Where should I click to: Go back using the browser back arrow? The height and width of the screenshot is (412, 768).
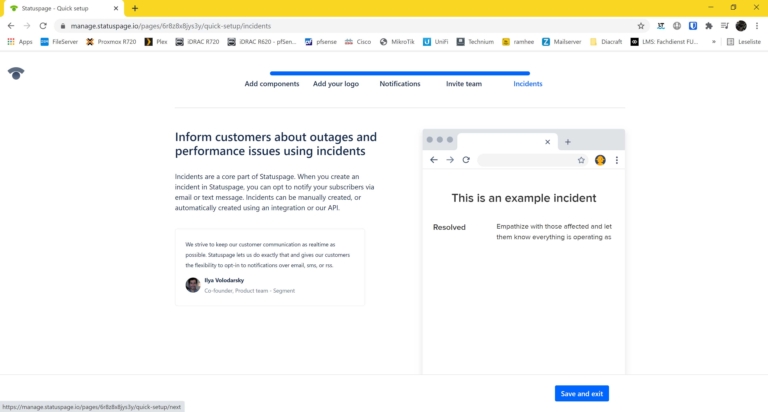11,25
